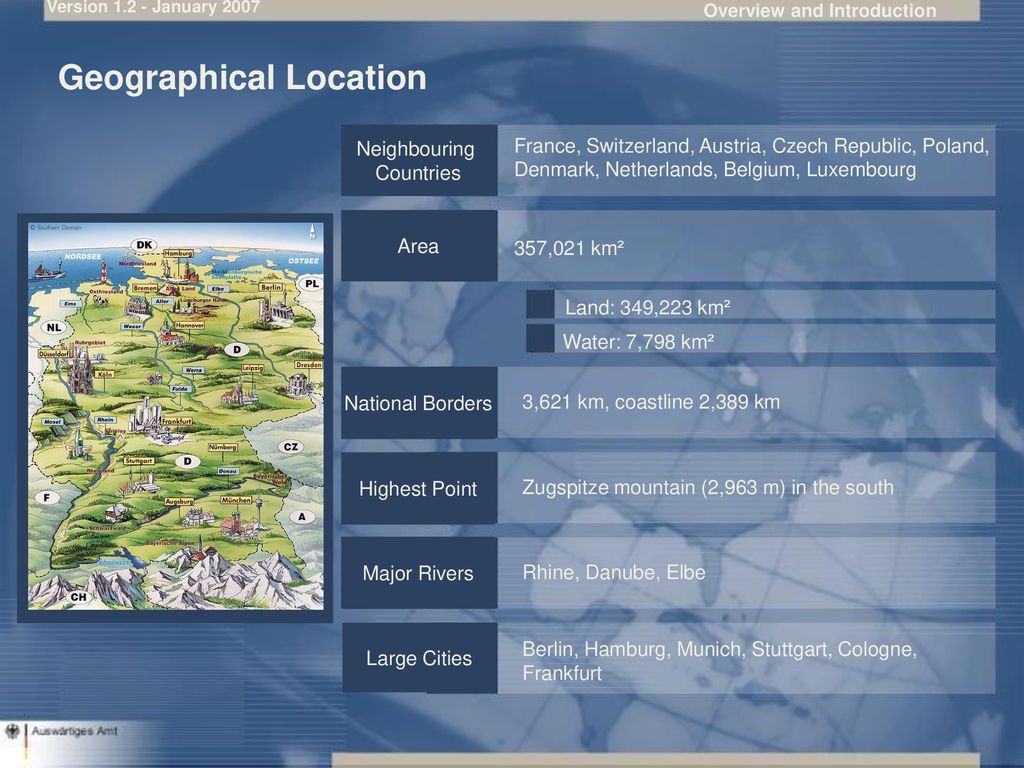Click the square bullet beside Water
Viewport: 1024px width, 768px height.
click(x=540, y=339)
